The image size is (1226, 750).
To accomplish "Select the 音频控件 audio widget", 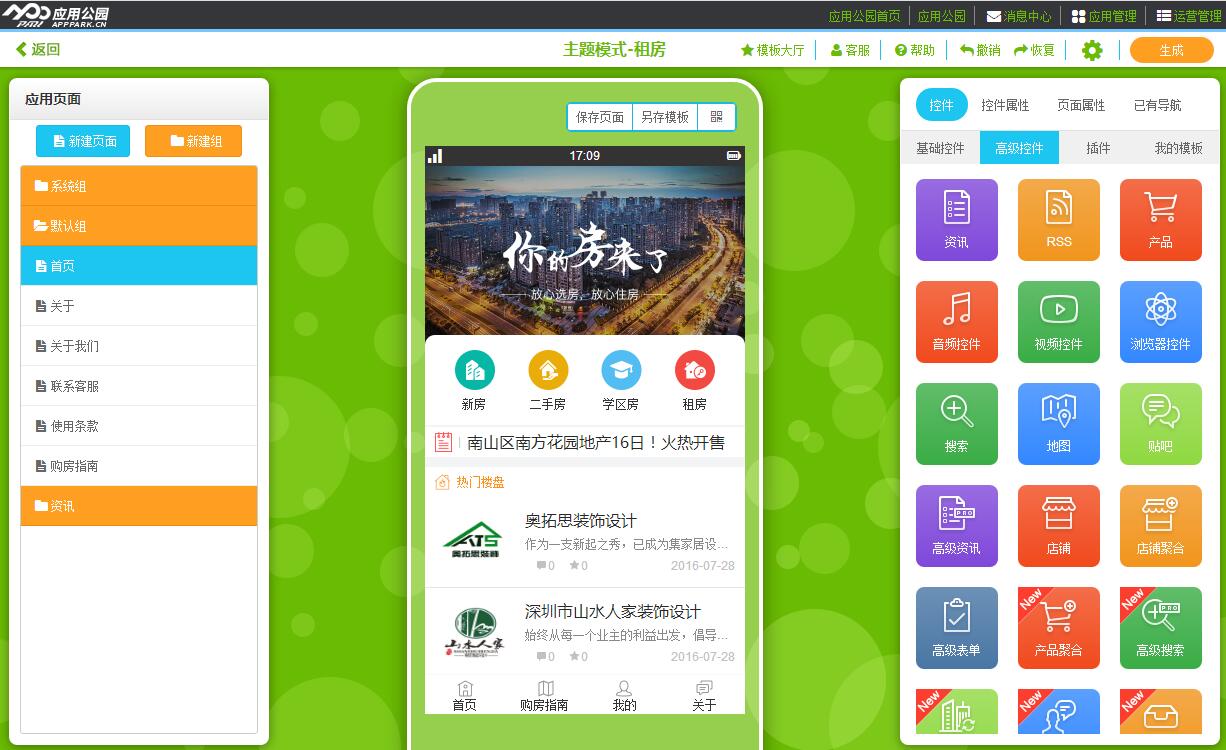I will 956,321.
